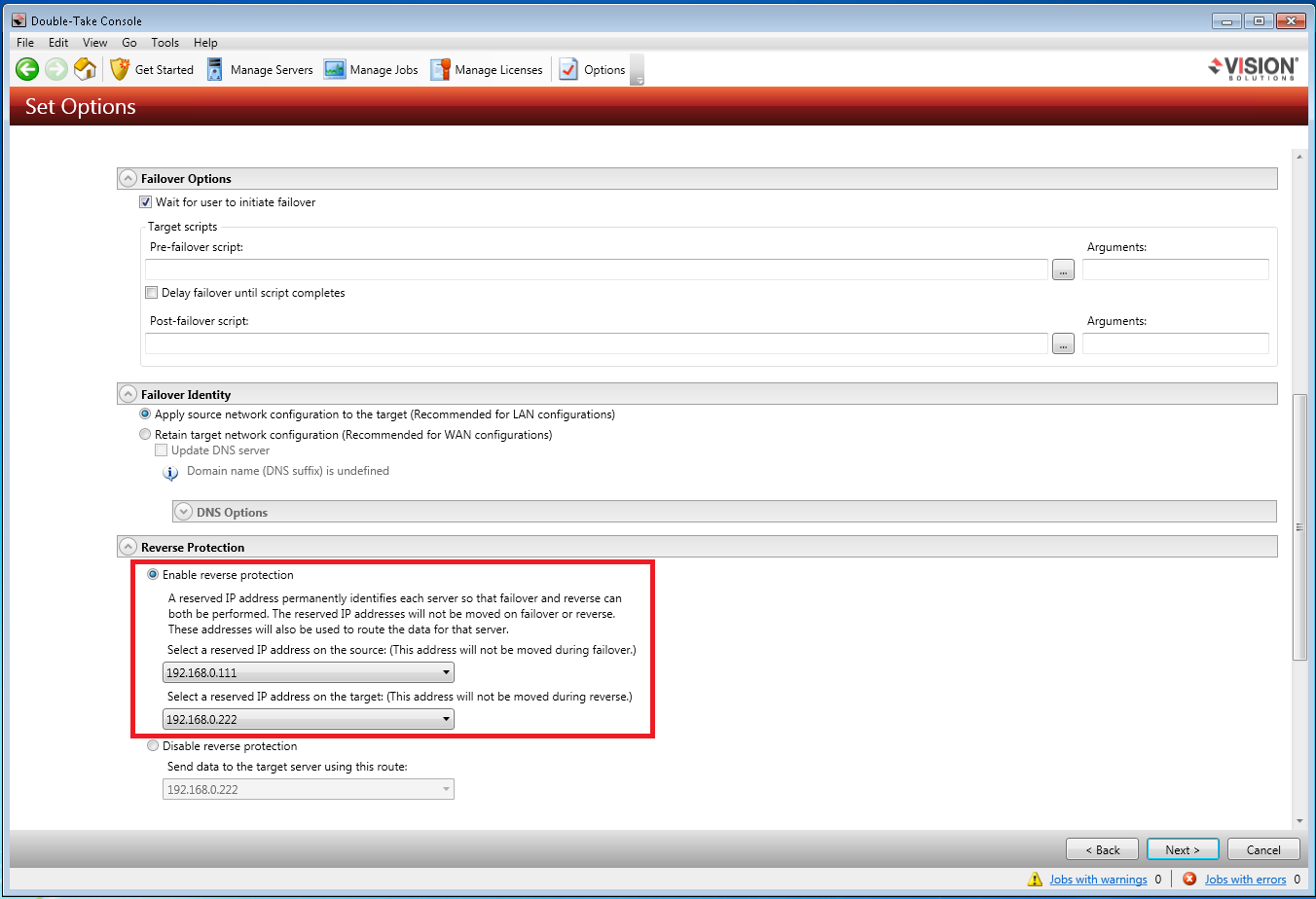
Task: Open Manage Servers from toolbar
Action: 215,69
